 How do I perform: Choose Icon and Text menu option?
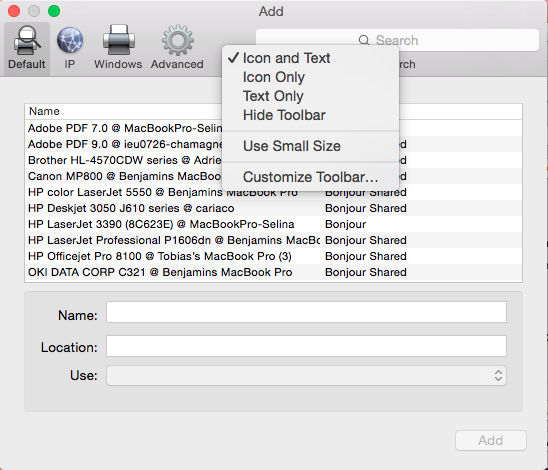[x=310, y=58]
